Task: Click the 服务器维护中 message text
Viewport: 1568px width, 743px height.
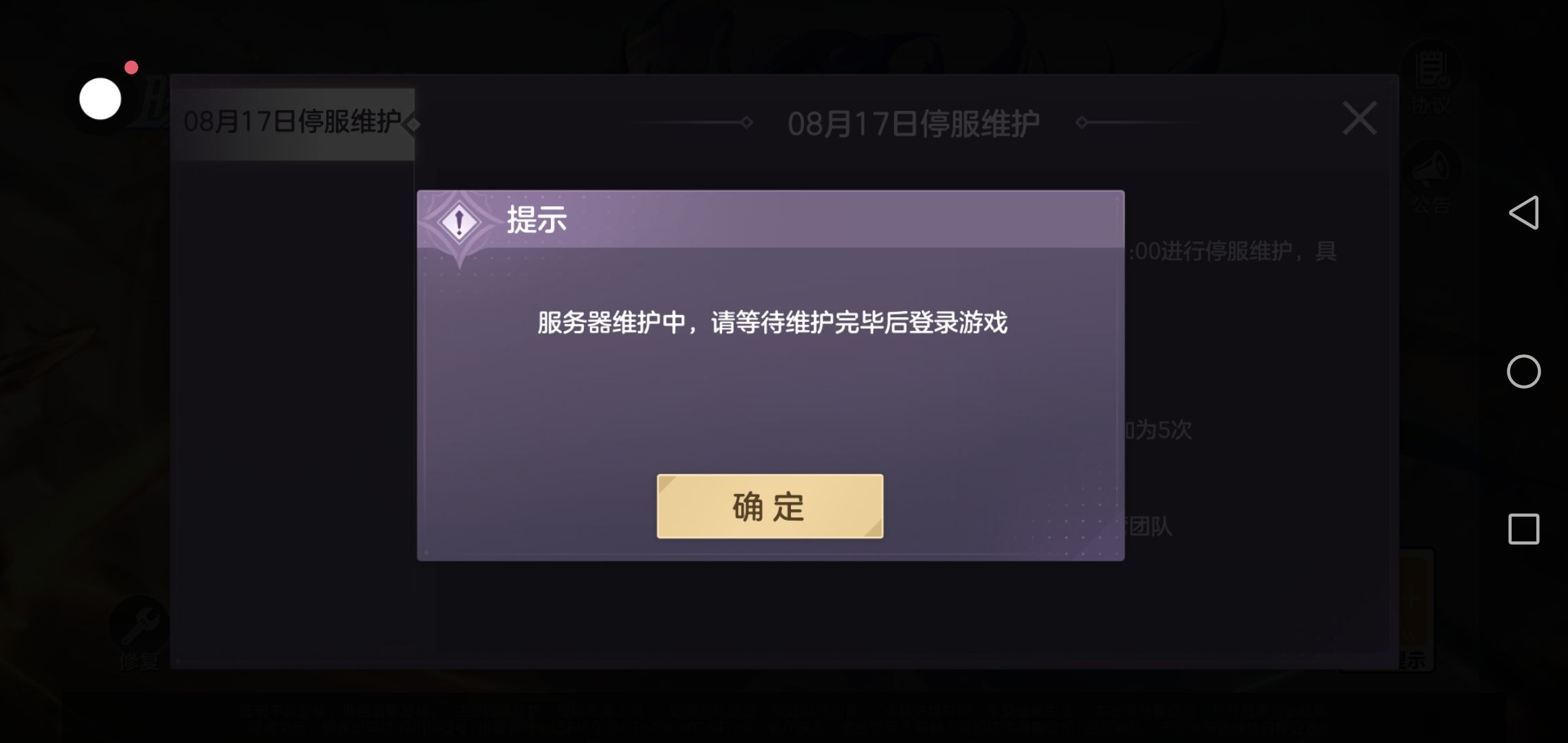Action: tap(772, 323)
